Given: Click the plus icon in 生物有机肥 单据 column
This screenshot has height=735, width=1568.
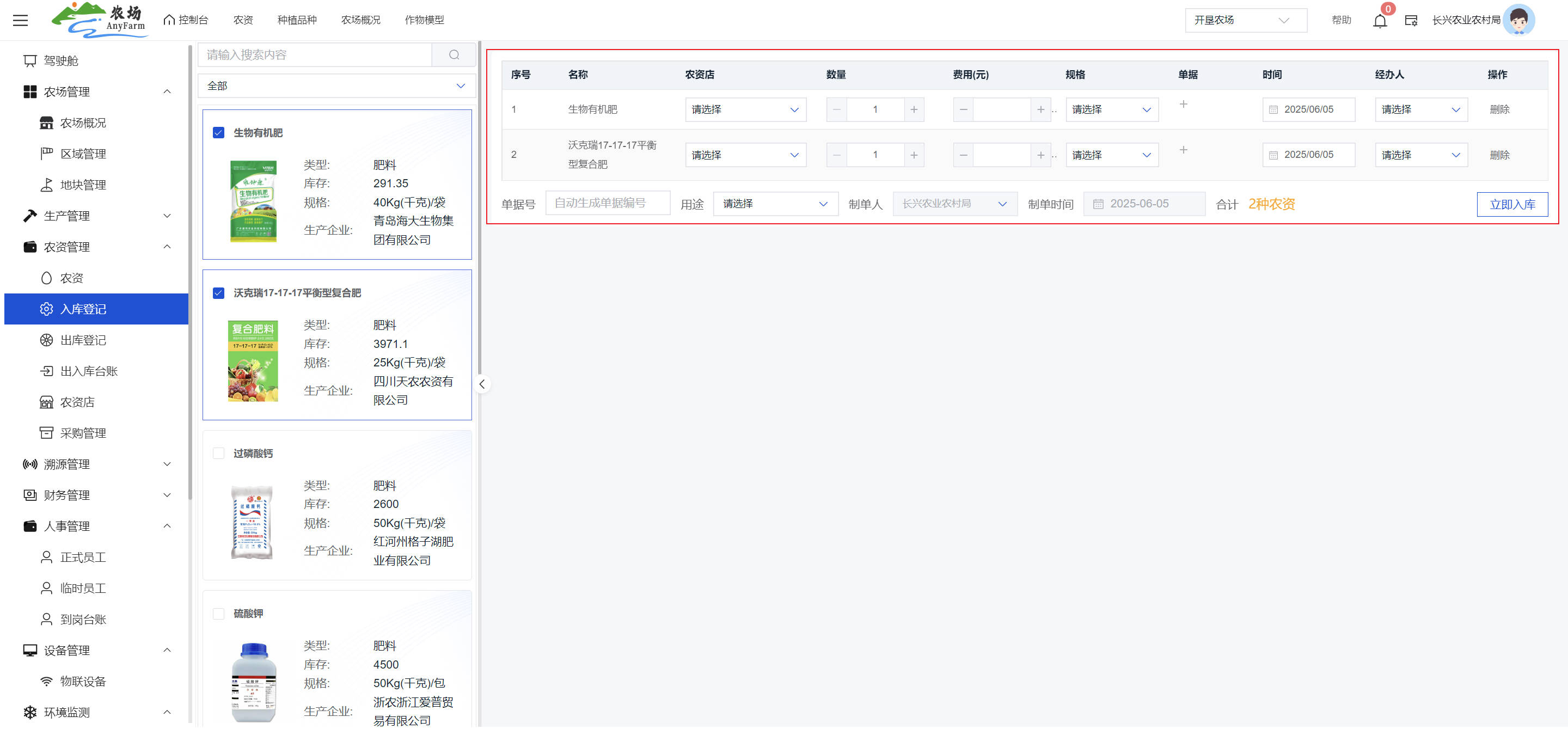Looking at the screenshot, I should (x=1183, y=105).
